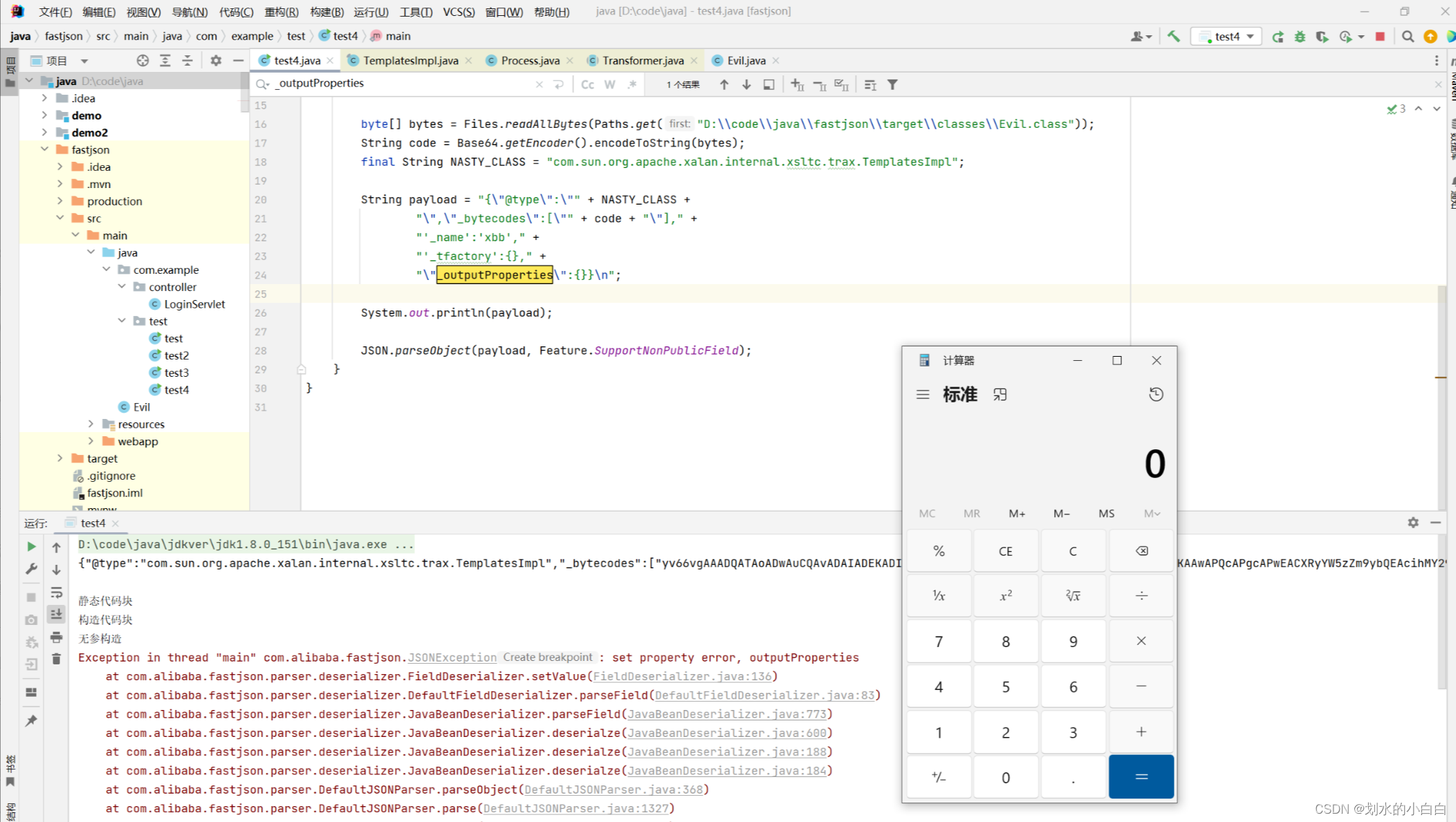Collapse the fastjson folder node
Image resolution: width=1456 pixels, height=822 pixels.
coord(45,149)
